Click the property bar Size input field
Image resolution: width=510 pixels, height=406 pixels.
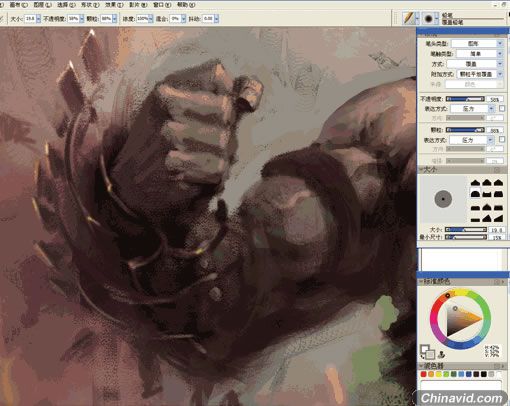30,19
